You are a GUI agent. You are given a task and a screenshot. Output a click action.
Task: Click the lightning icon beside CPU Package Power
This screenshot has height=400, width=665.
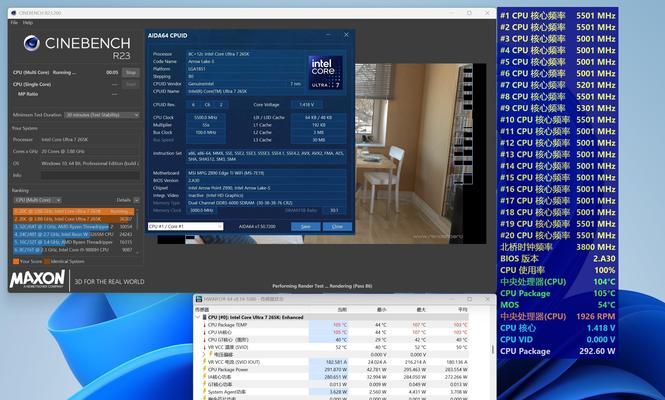click(x=204, y=370)
